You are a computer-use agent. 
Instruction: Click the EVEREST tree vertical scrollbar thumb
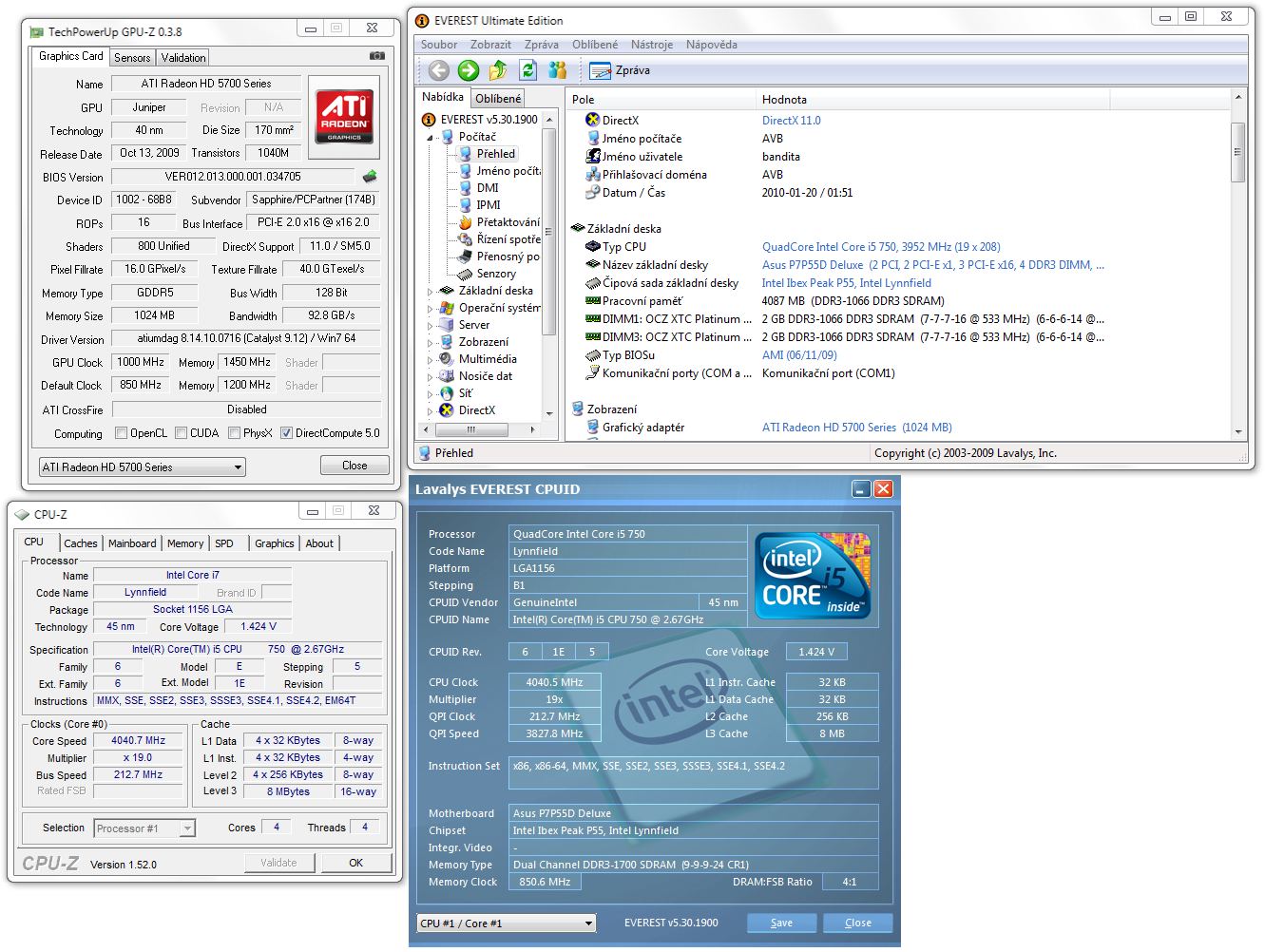[x=548, y=233]
